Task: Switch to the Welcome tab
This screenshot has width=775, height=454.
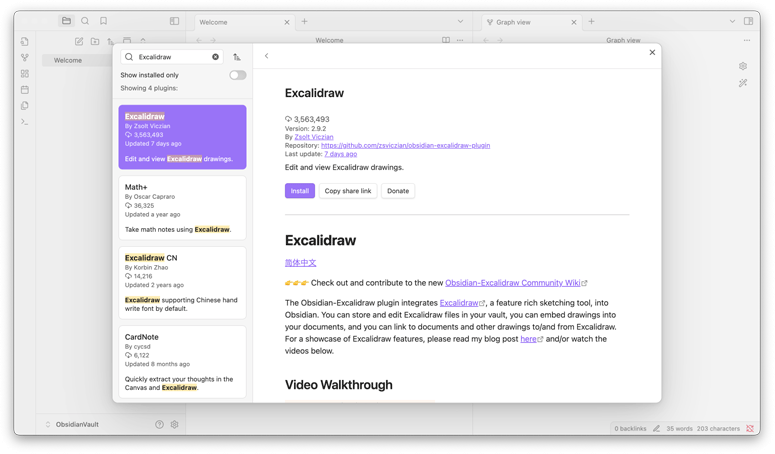Action: (x=245, y=22)
